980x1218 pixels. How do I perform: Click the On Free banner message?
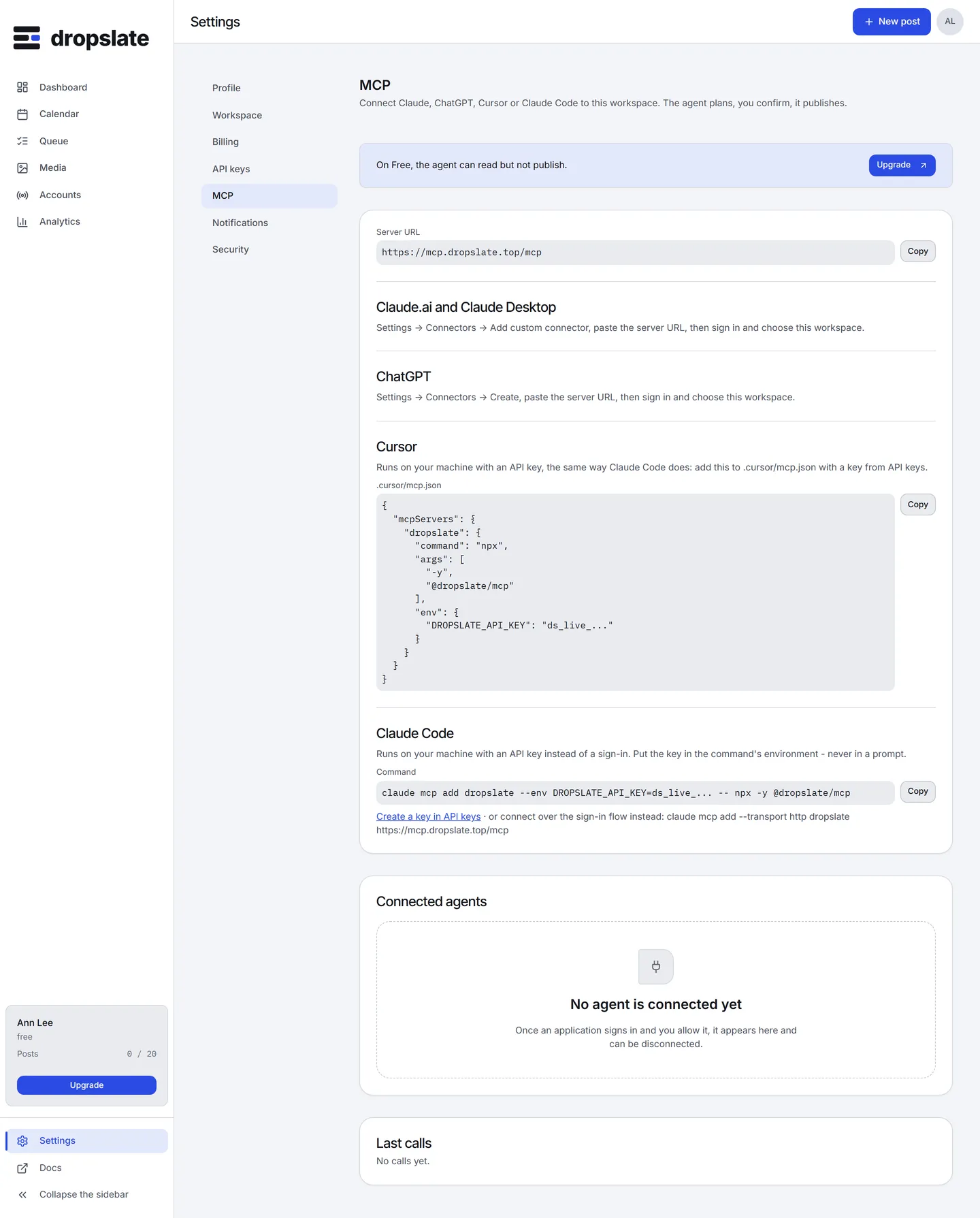tap(472, 165)
